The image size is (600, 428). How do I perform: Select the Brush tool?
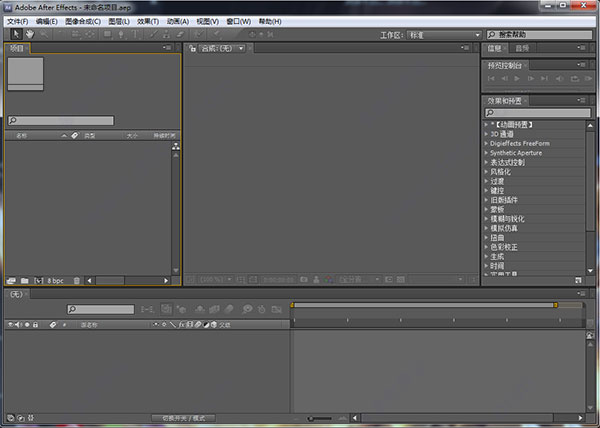click(153, 34)
